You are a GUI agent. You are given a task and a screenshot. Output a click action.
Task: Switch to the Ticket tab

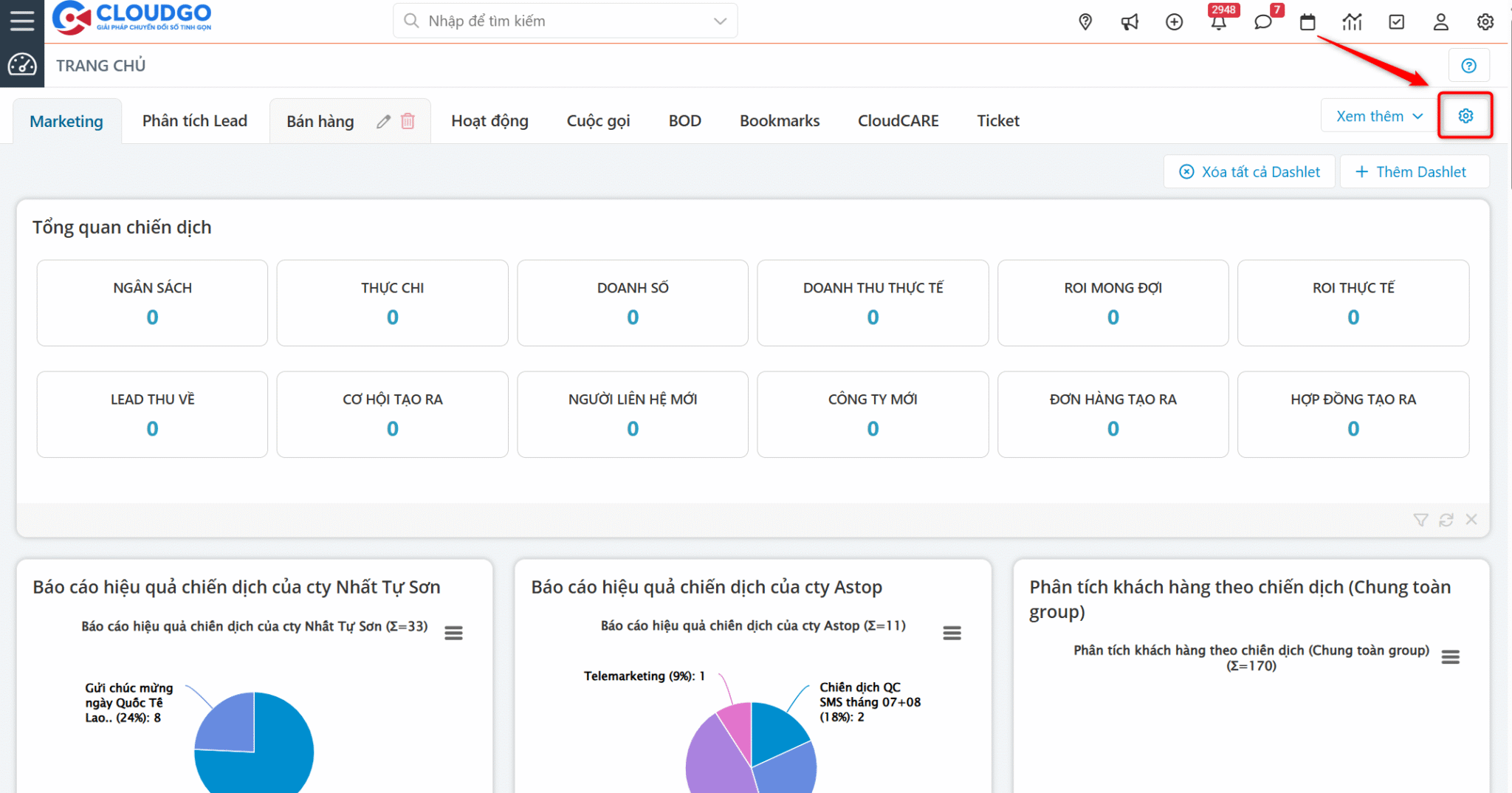(x=997, y=121)
